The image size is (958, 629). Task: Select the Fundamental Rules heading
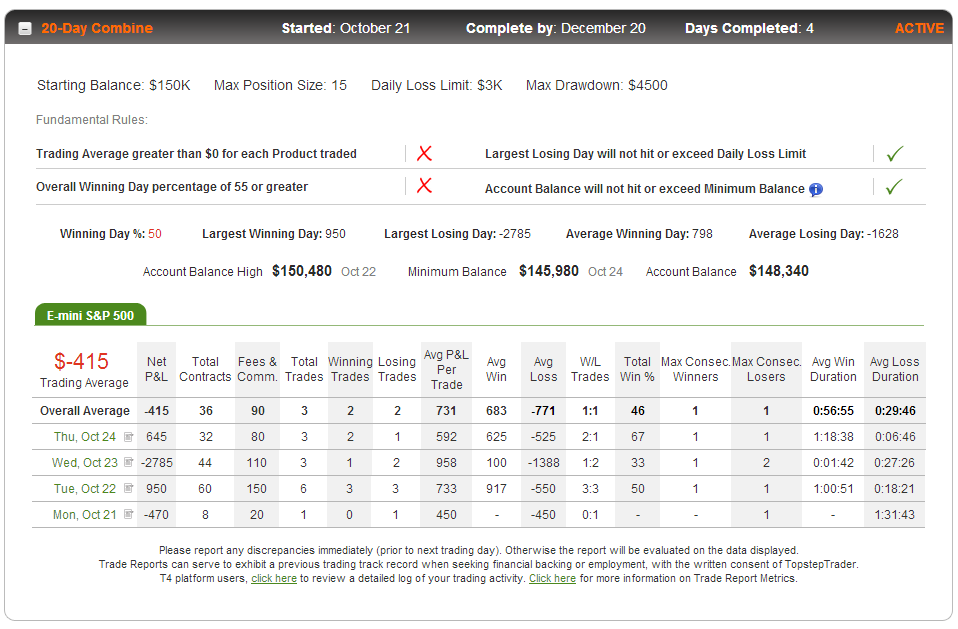(92, 120)
